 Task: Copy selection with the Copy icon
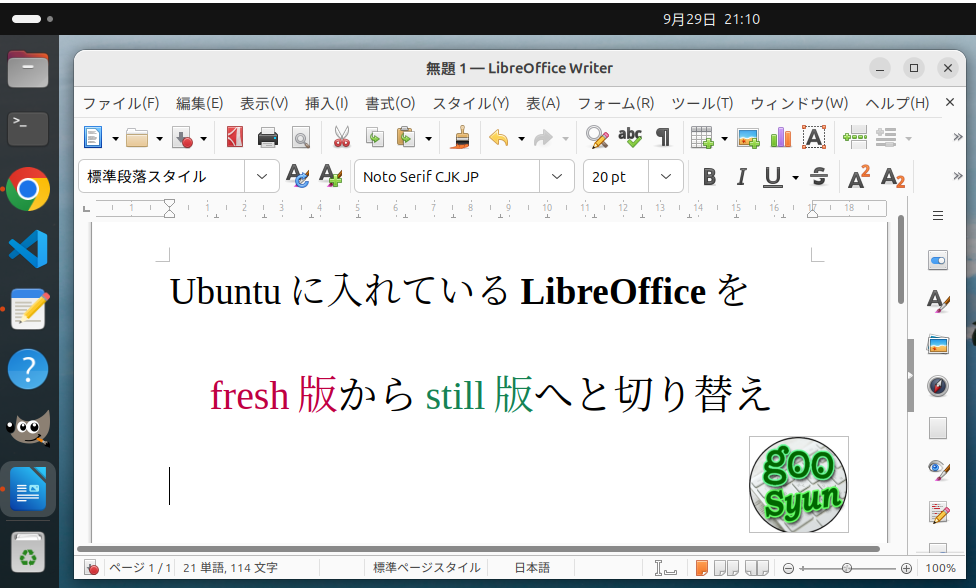tap(375, 138)
